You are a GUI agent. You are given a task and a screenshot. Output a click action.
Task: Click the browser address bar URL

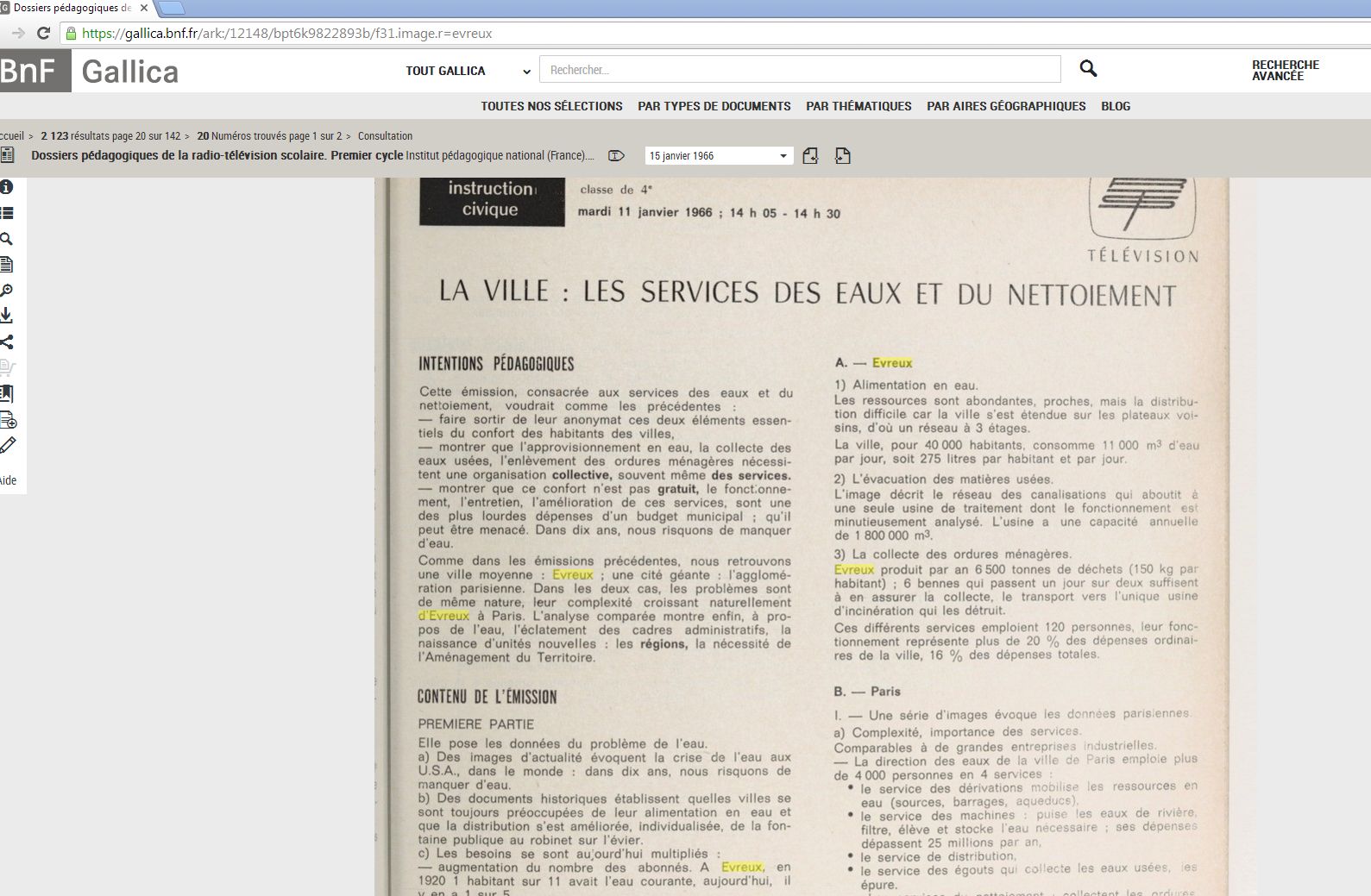(287, 34)
